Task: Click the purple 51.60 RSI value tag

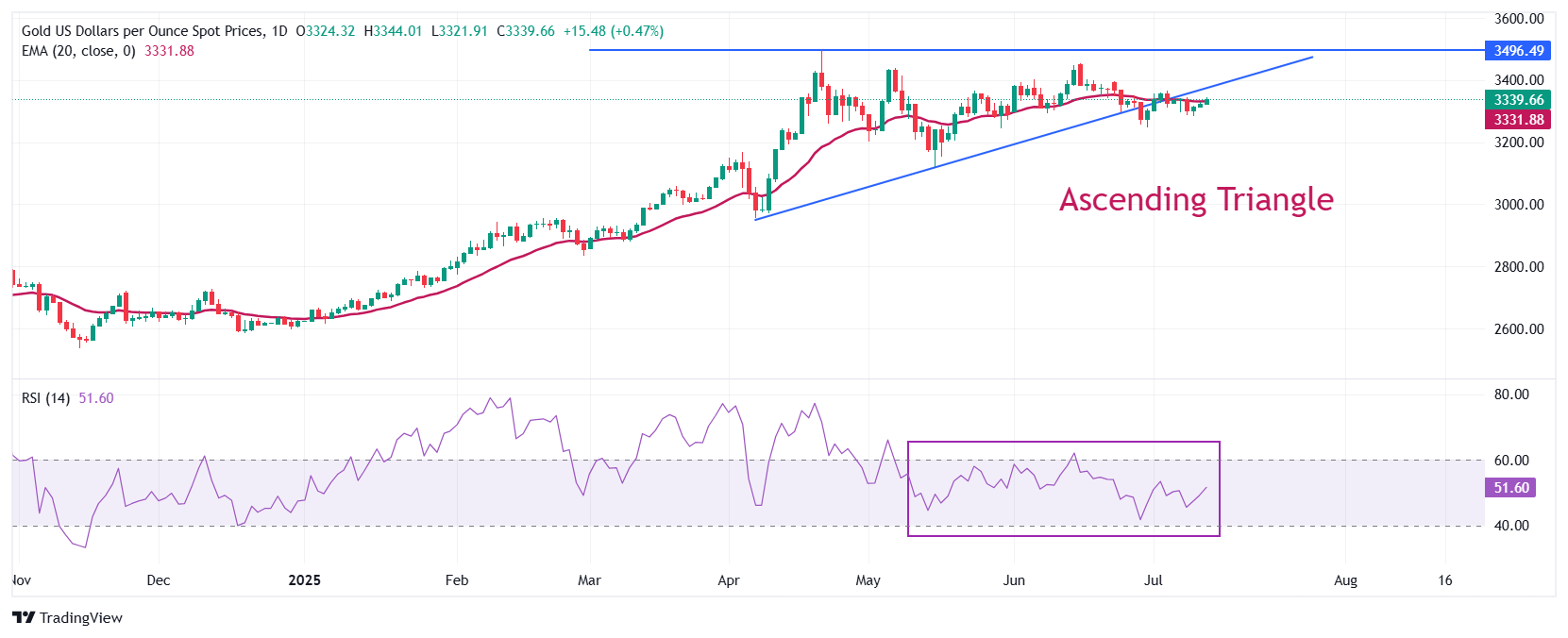Action: (x=1510, y=488)
